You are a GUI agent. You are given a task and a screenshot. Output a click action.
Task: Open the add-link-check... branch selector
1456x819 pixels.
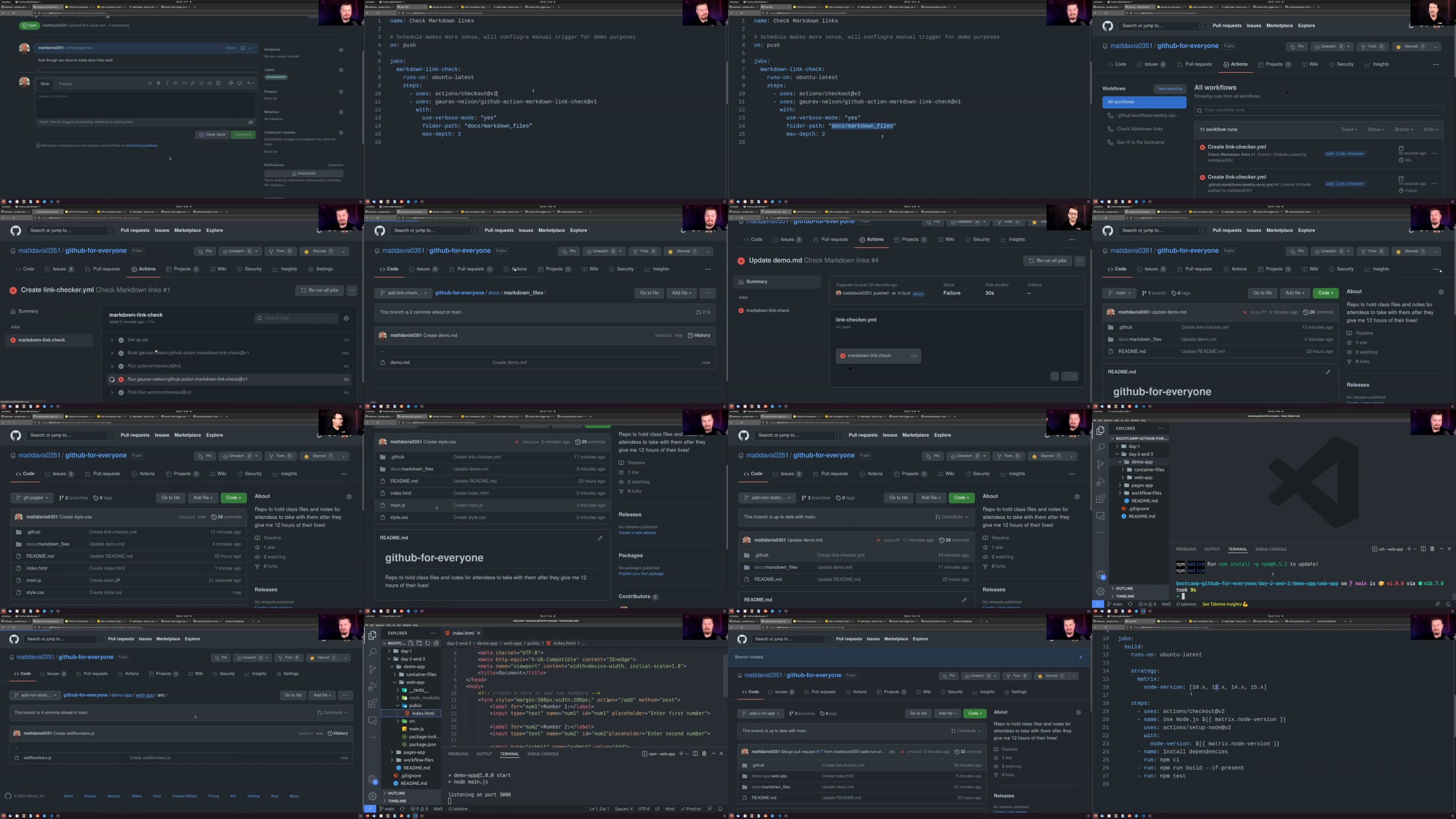403,293
